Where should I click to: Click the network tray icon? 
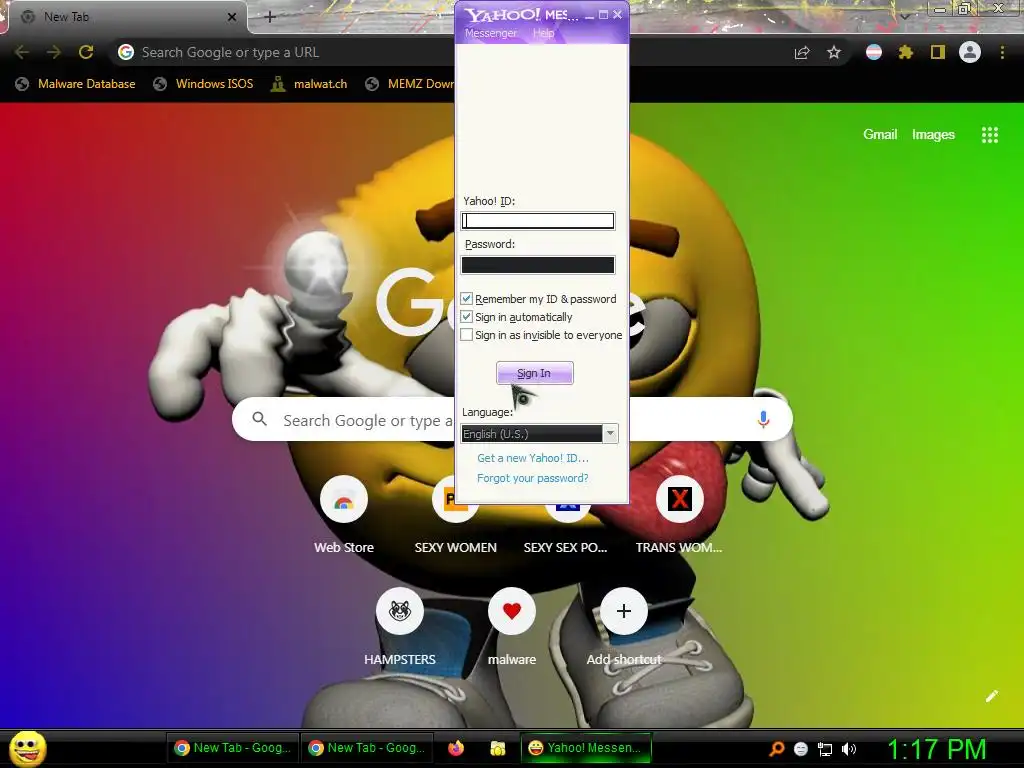pos(825,749)
